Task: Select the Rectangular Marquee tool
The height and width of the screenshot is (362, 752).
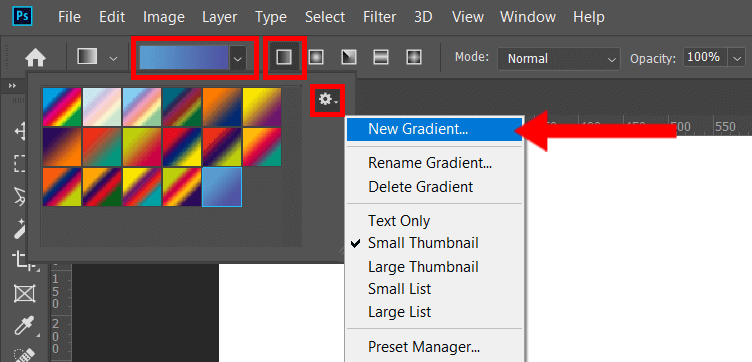Action: pyautogui.click(x=19, y=163)
